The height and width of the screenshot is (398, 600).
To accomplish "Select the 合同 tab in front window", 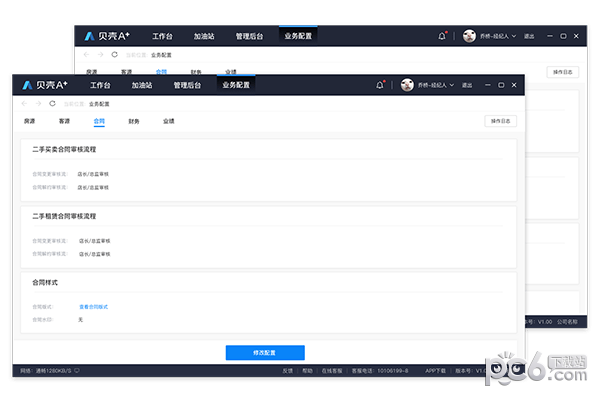I will pos(99,121).
